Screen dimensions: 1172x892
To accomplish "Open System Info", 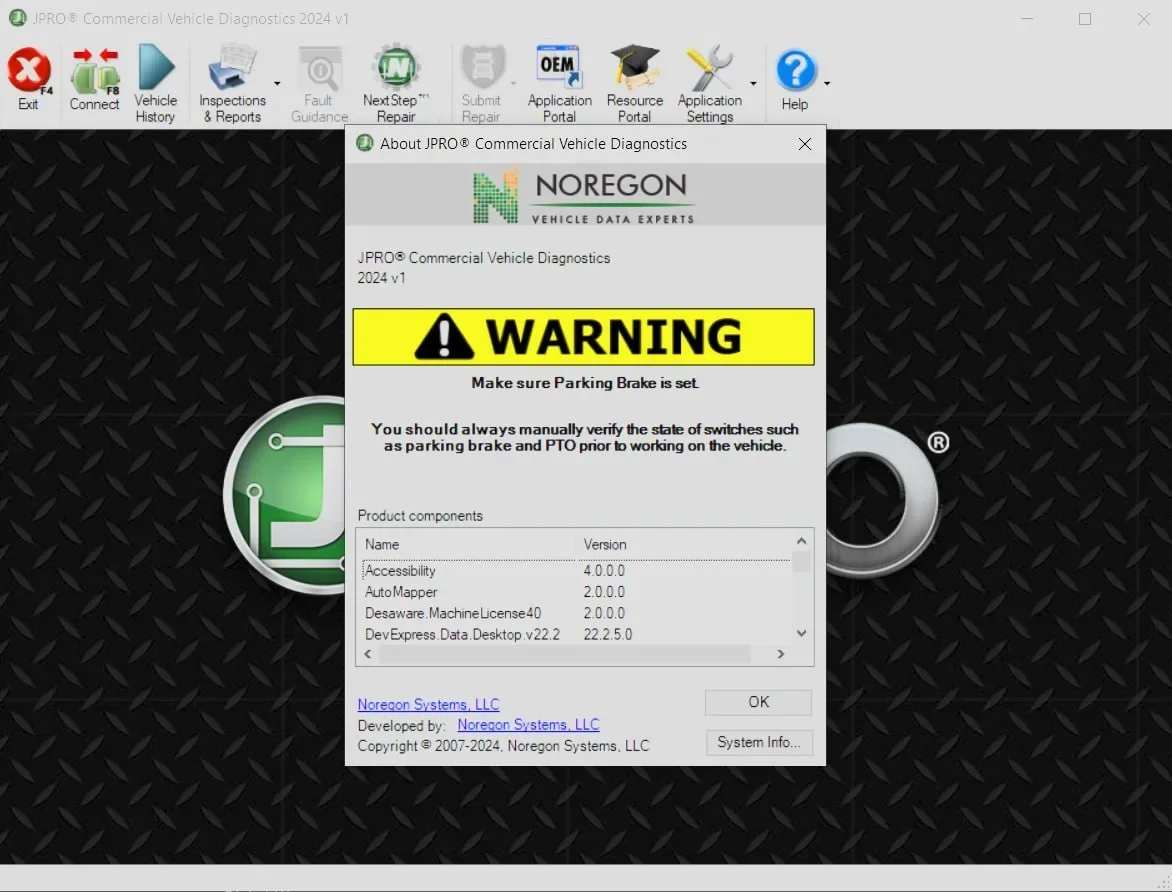I will click(x=759, y=743).
